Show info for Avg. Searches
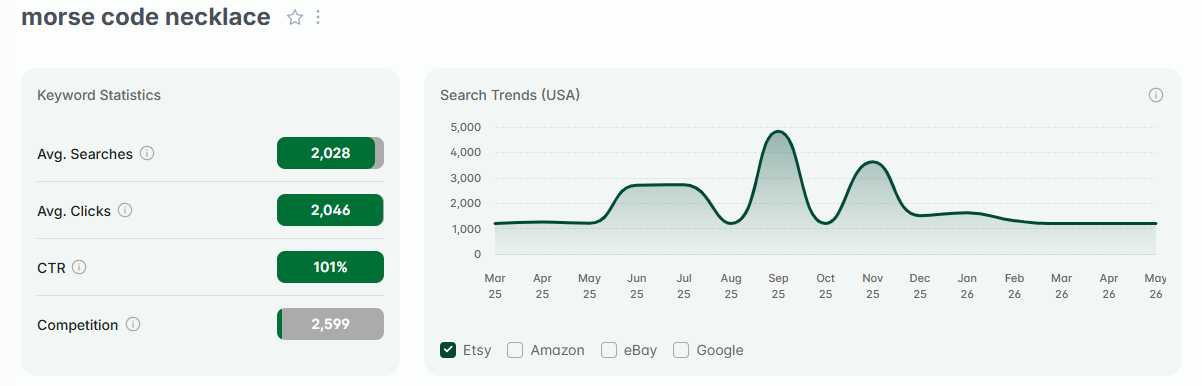 [x=147, y=154]
